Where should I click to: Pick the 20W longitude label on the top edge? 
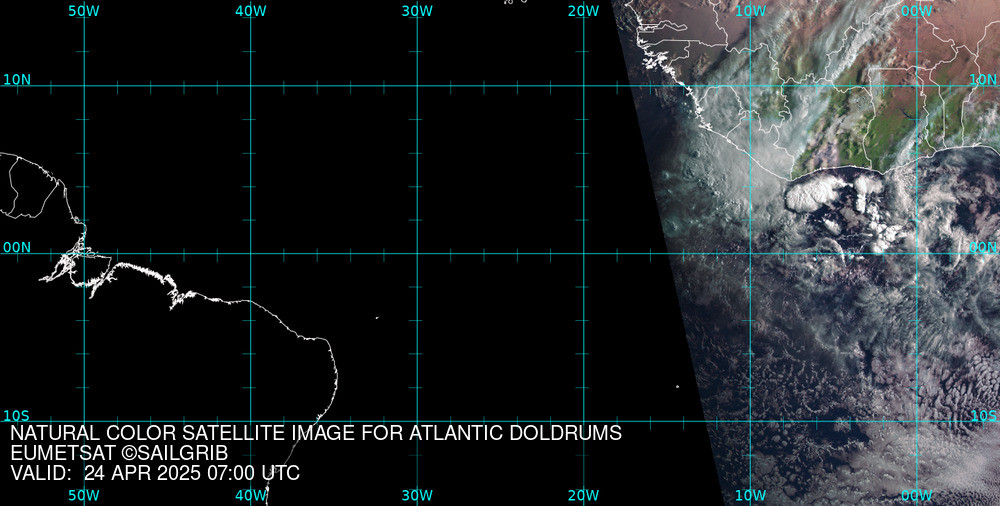pos(584,11)
